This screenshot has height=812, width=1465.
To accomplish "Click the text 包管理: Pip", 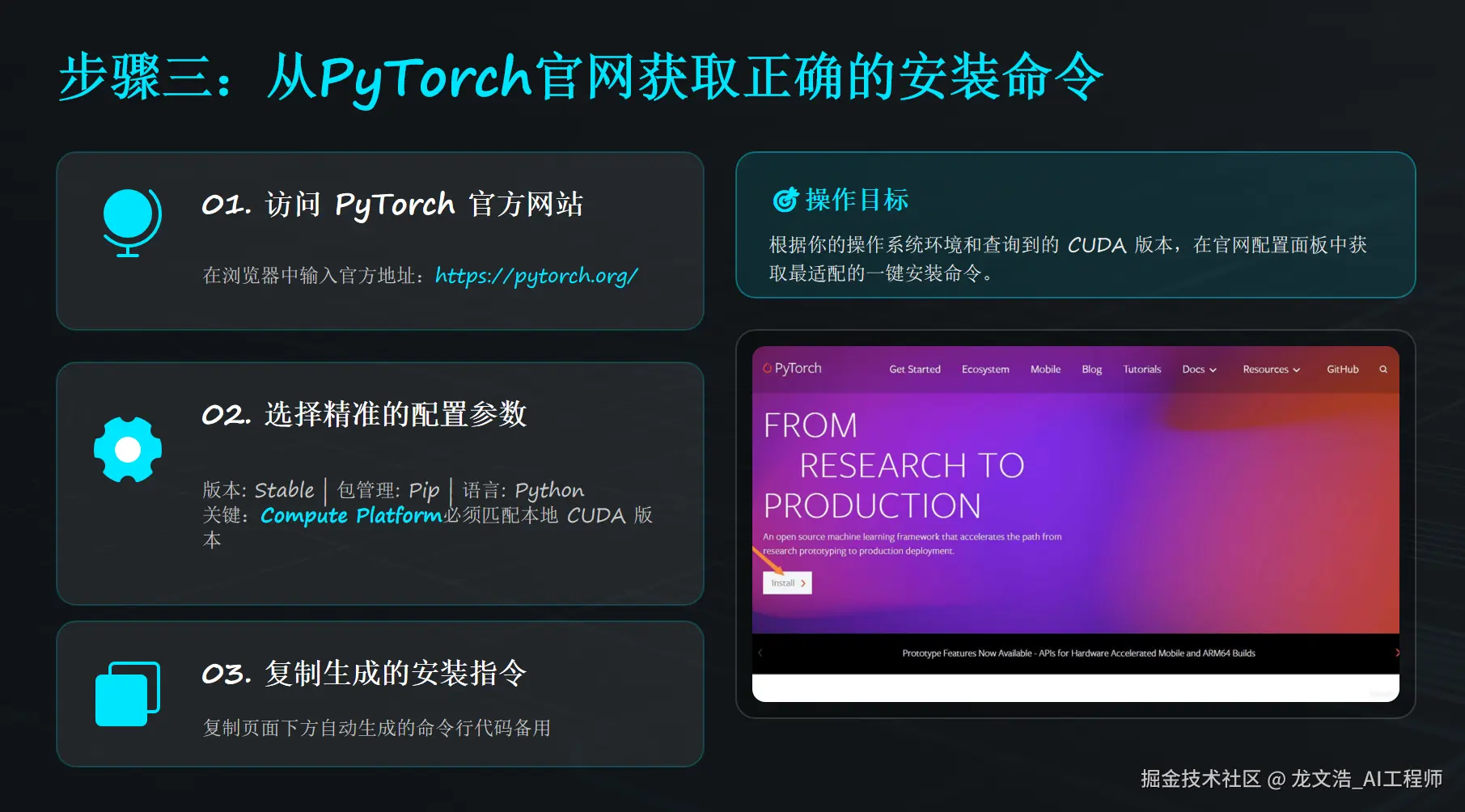I will pyautogui.click(x=388, y=490).
